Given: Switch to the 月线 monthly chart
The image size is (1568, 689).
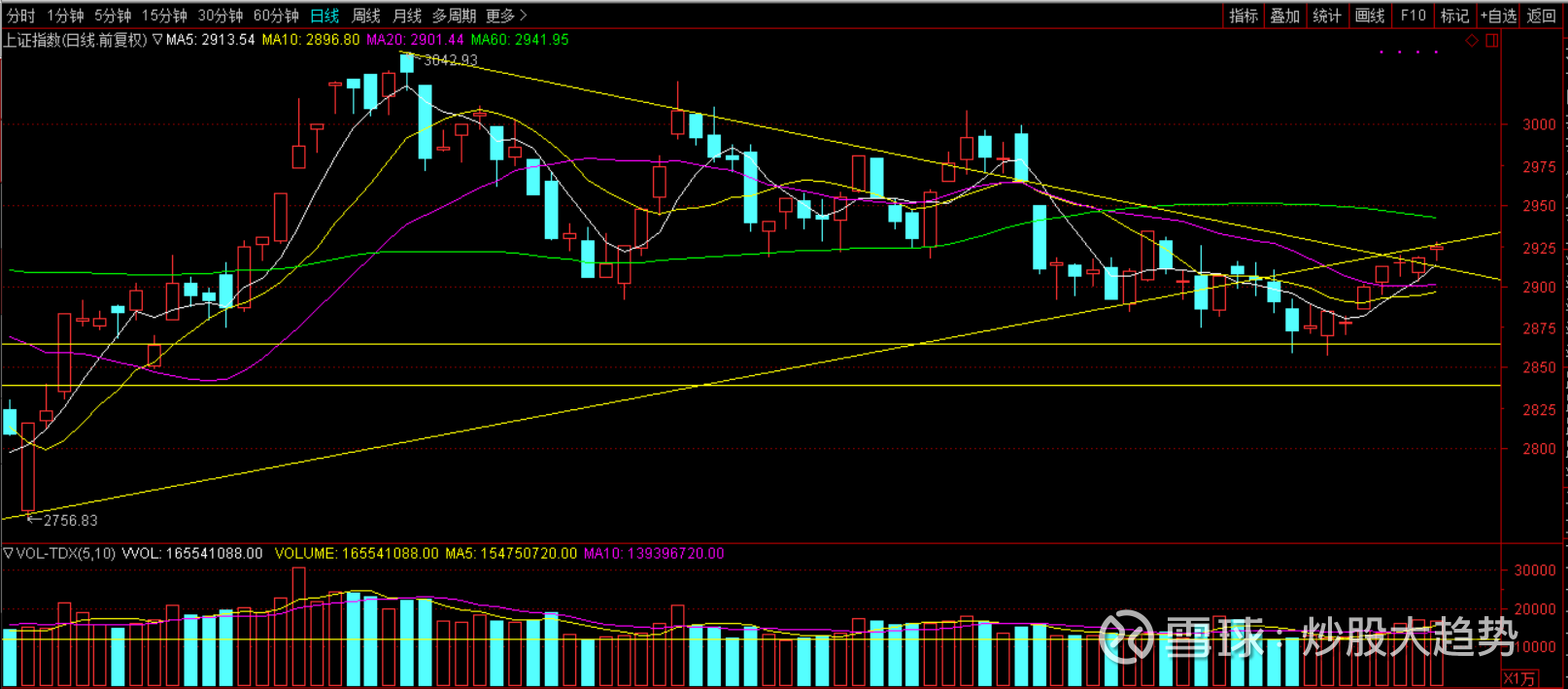Looking at the screenshot, I should pyautogui.click(x=407, y=16).
